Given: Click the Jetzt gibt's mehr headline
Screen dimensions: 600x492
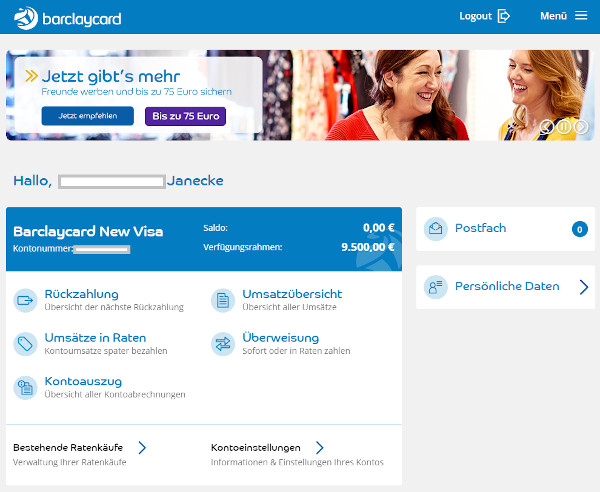Looking at the screenshot, I should (x=111, y=76).
